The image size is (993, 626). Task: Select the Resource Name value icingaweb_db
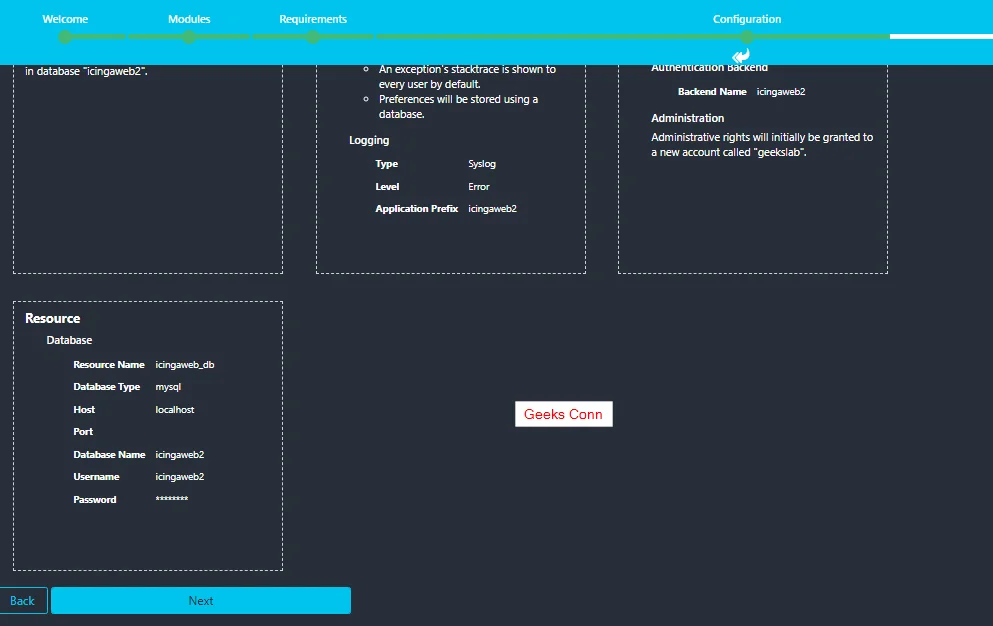(183, 364)
